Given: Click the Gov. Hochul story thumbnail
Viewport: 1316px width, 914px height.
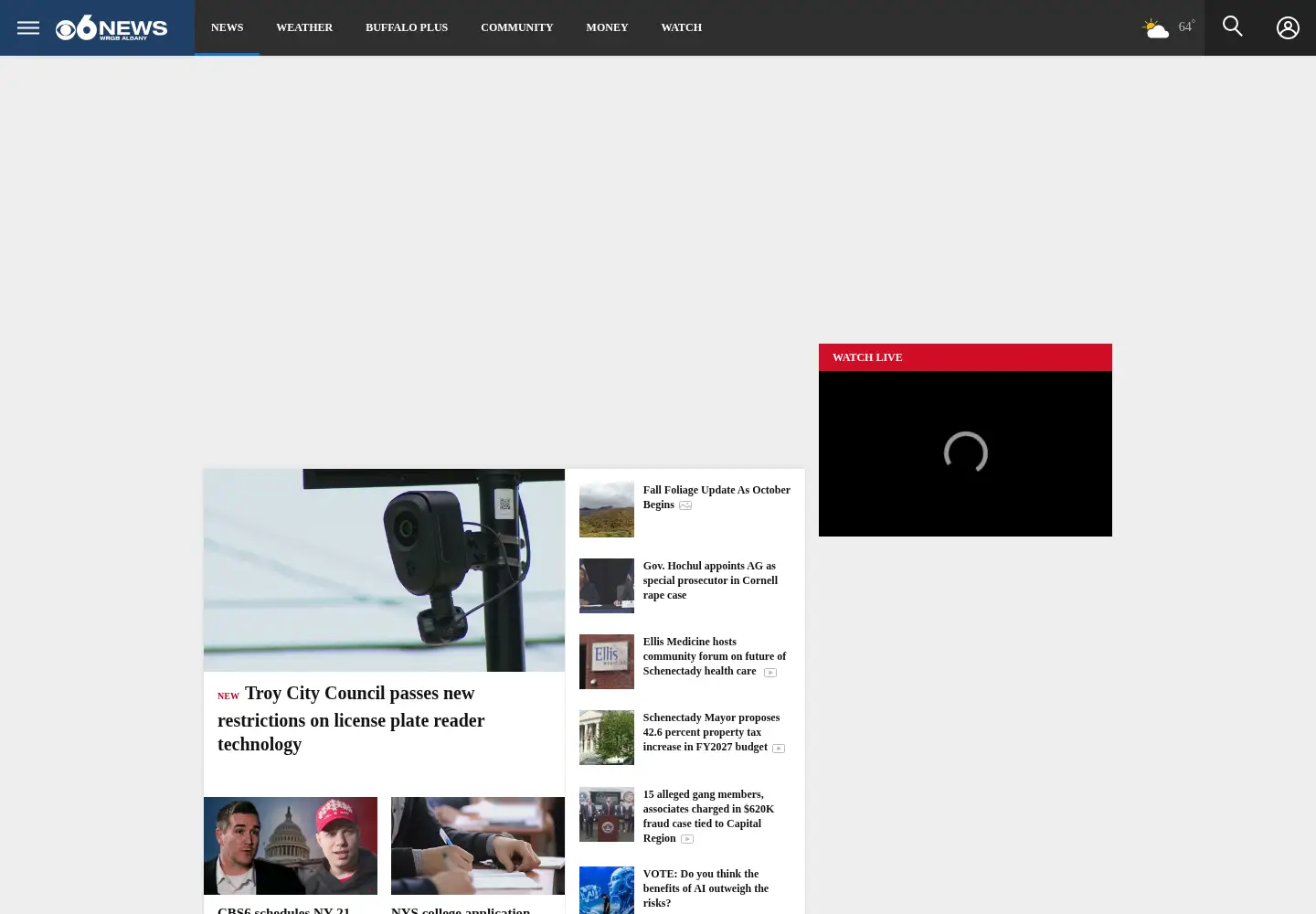Looking at the screenshot, I should click(x=607, y=586).
